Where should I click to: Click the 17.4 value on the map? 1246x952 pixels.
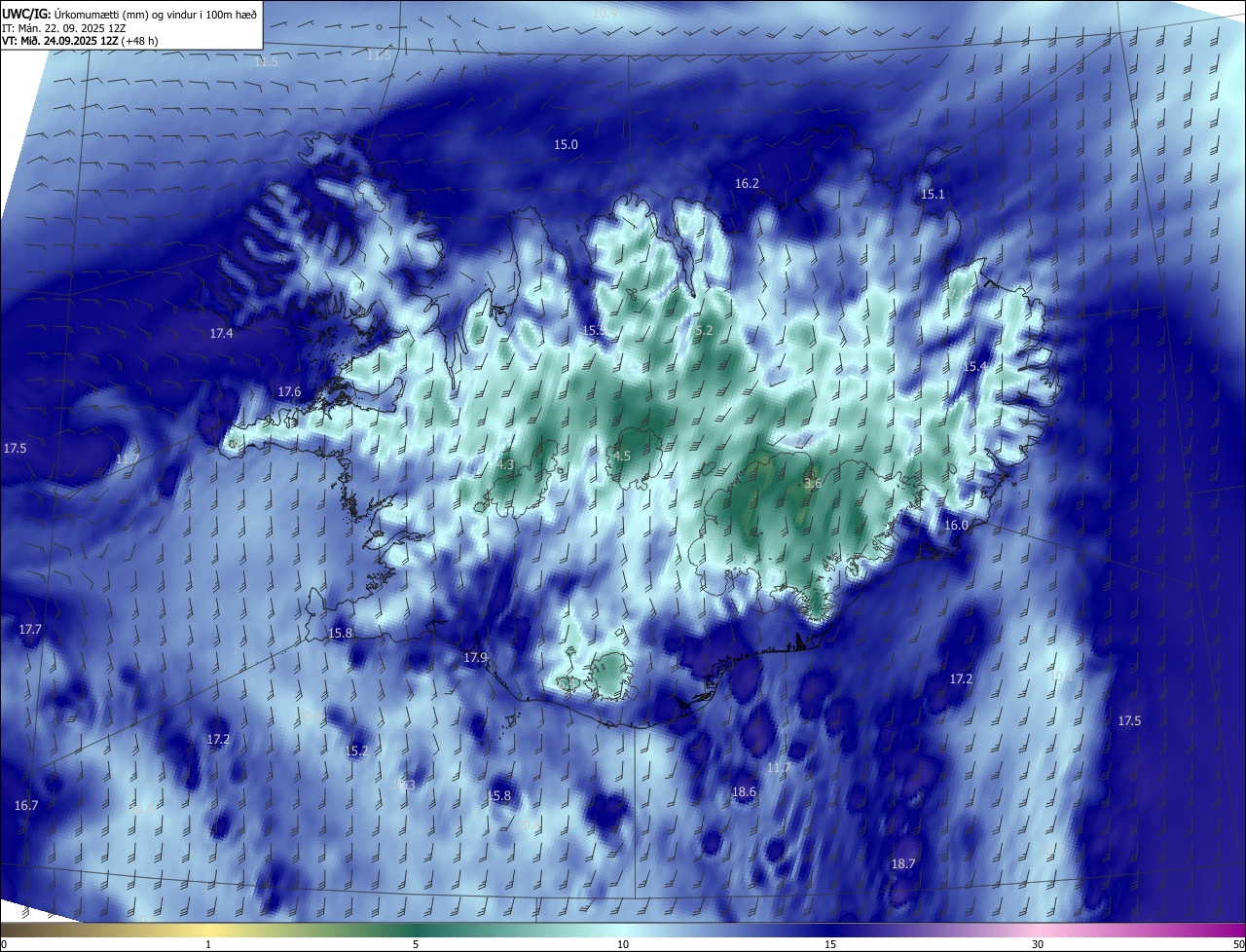[221, 333]
